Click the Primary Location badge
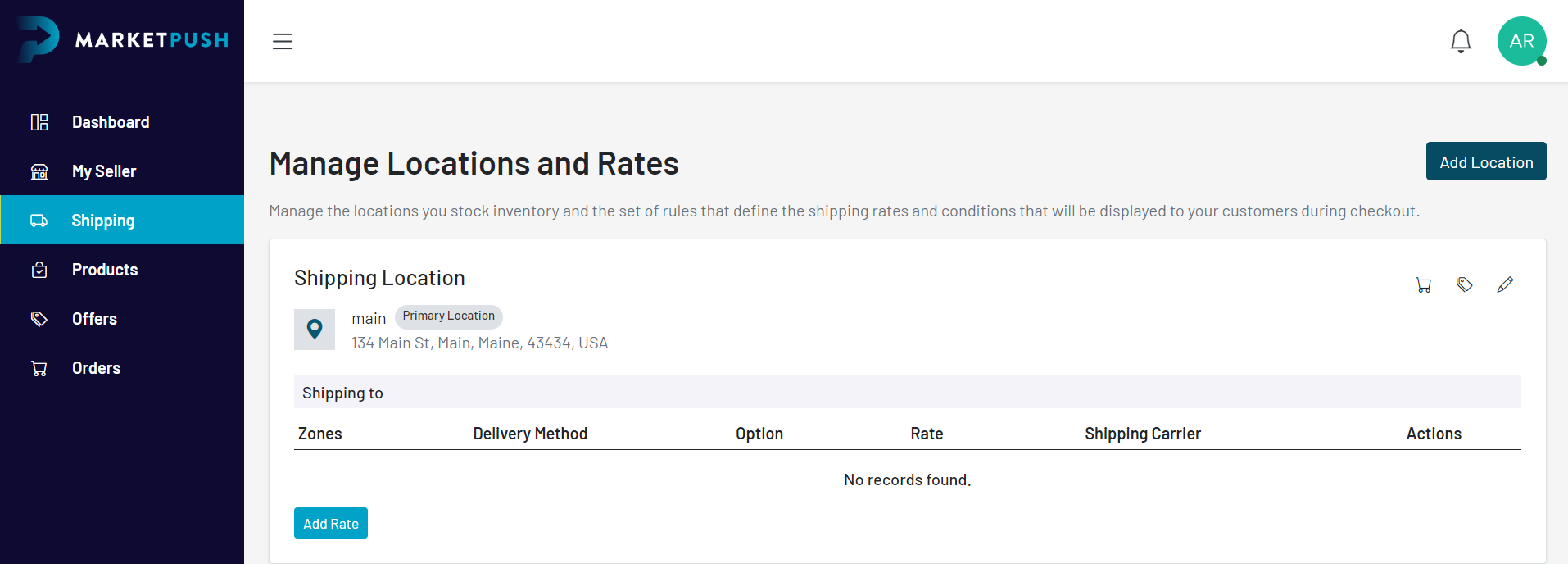 pyautogui.click(x=448, y=316)
